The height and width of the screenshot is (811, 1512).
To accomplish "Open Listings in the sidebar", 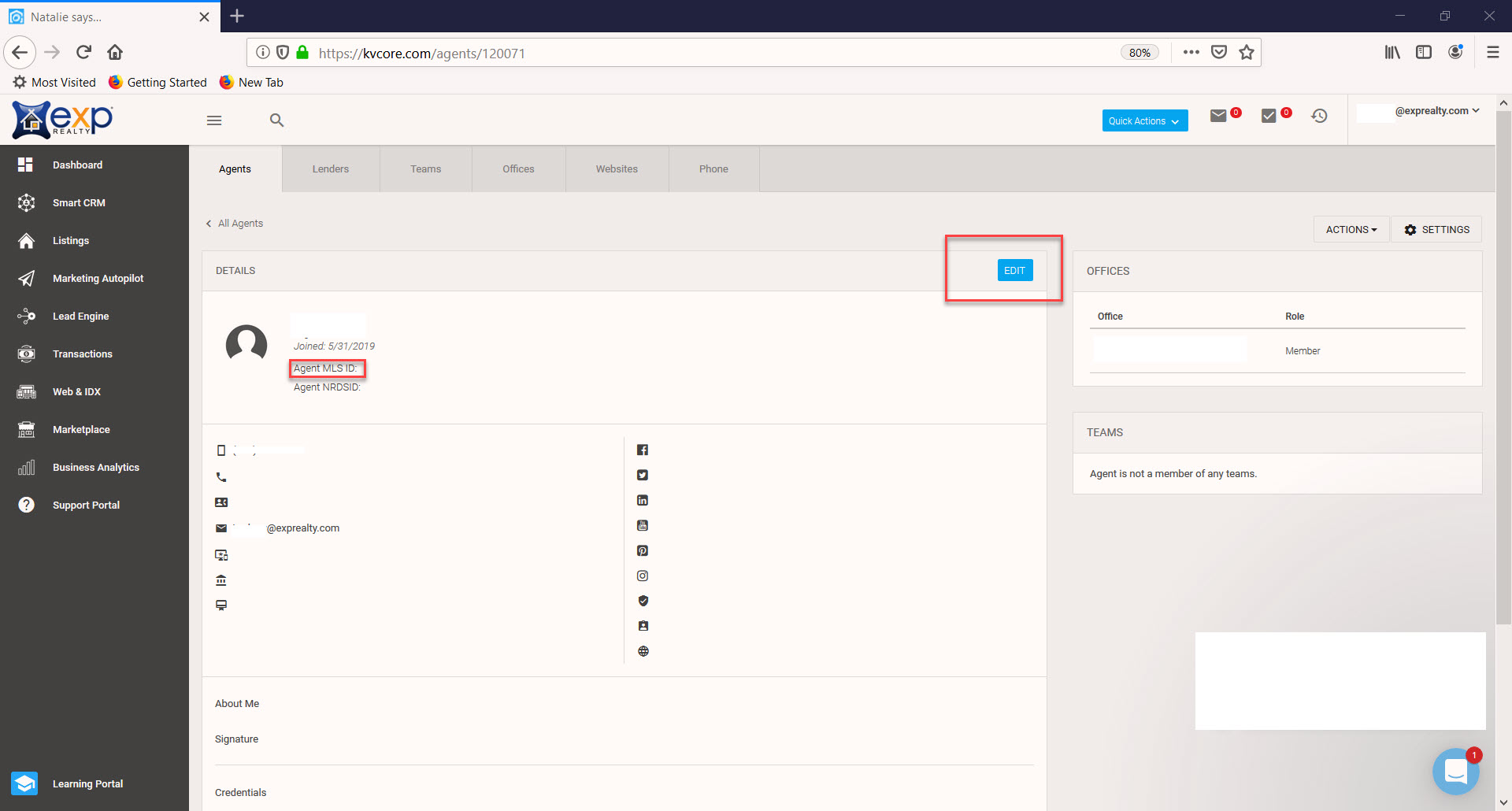I will coord(94,240).
